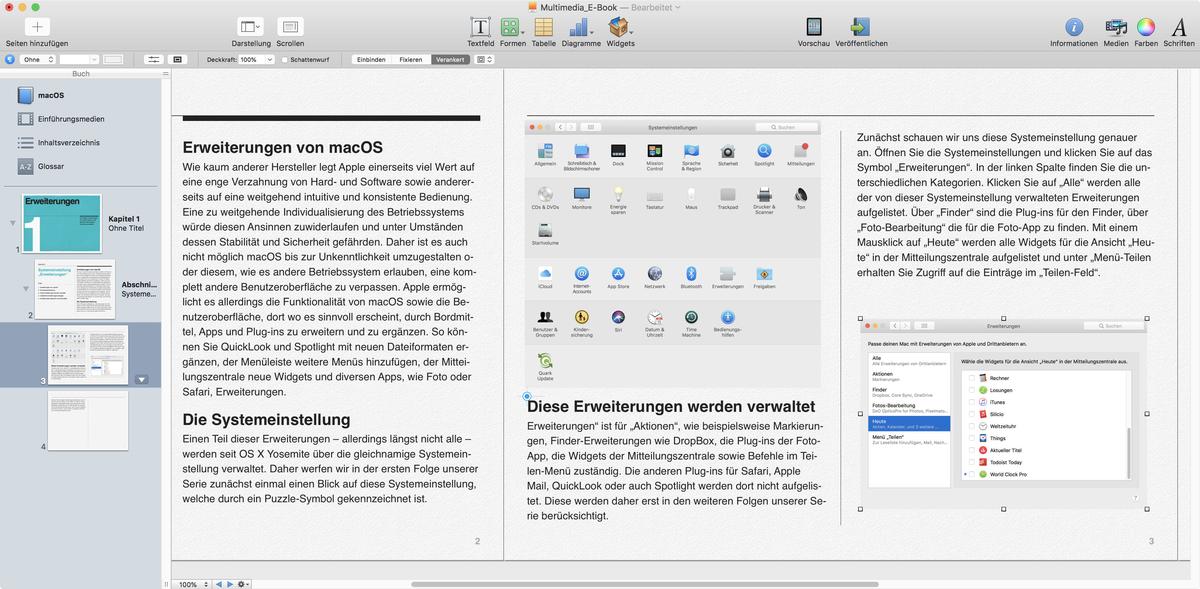The image size is (1200, 589).
Task: Click the sidebar resize handle at bottom
Action: (x=166, y=583)
